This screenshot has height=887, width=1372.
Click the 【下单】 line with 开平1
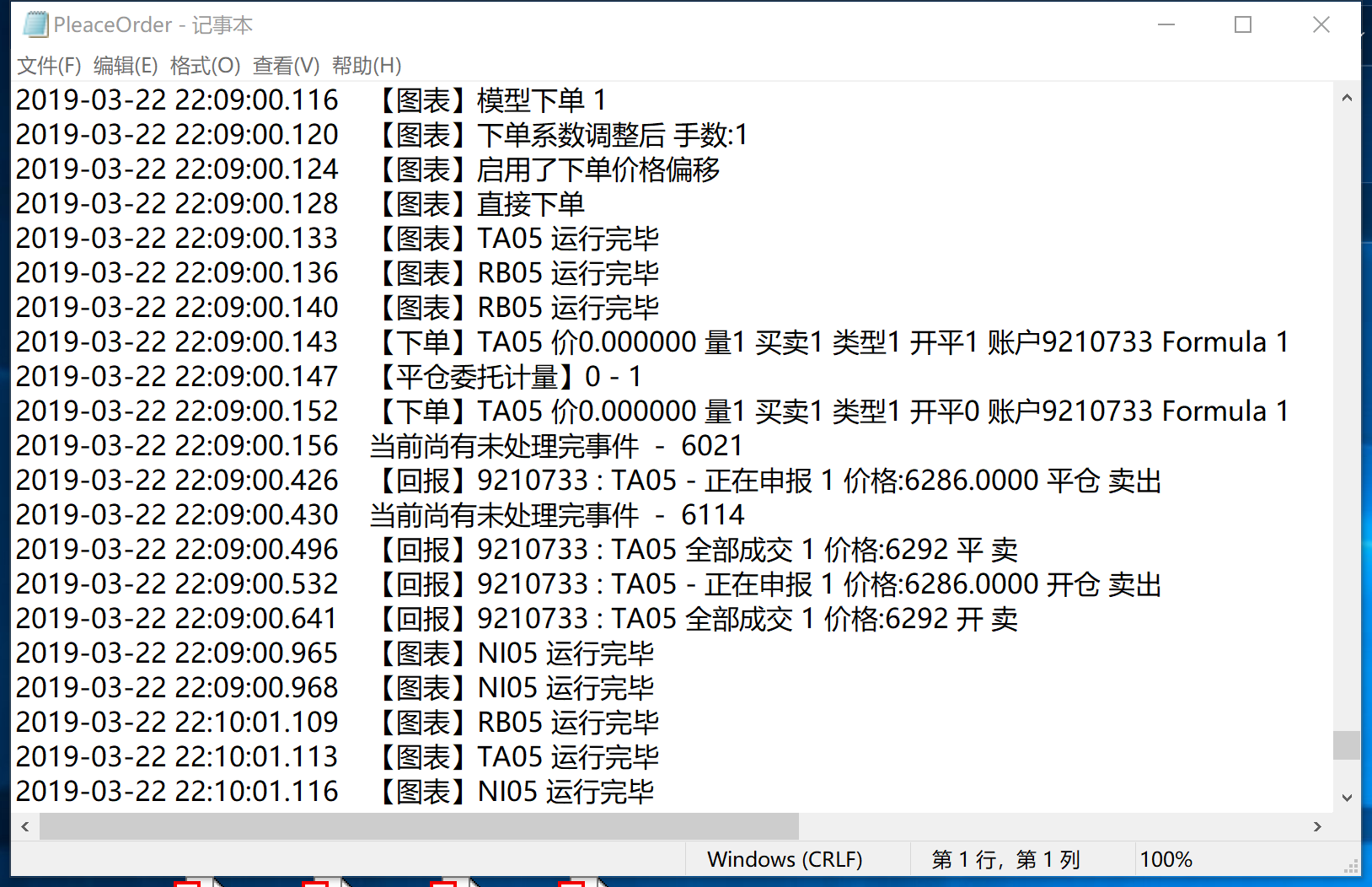(652, 342)
